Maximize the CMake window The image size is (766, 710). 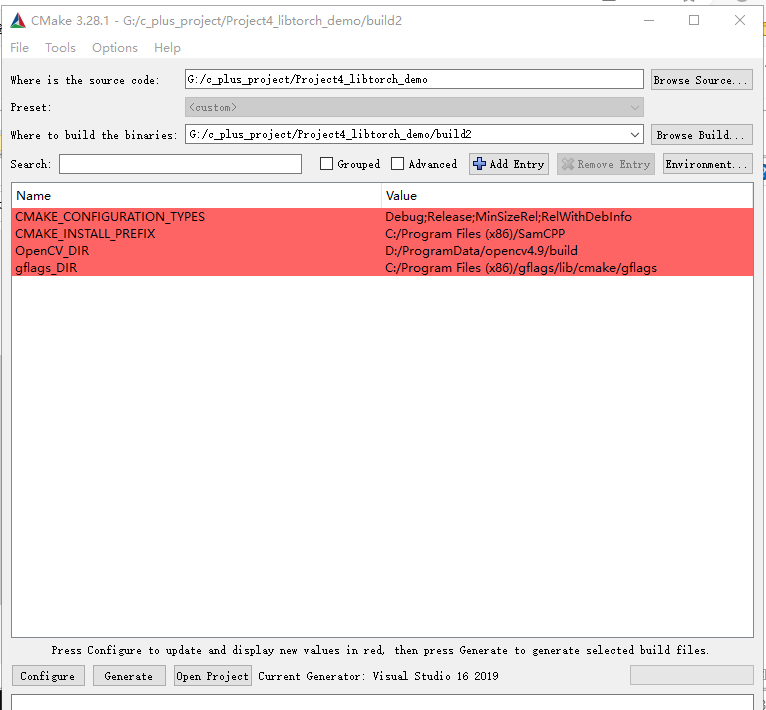pyautogui.click(x=694, y=21)
